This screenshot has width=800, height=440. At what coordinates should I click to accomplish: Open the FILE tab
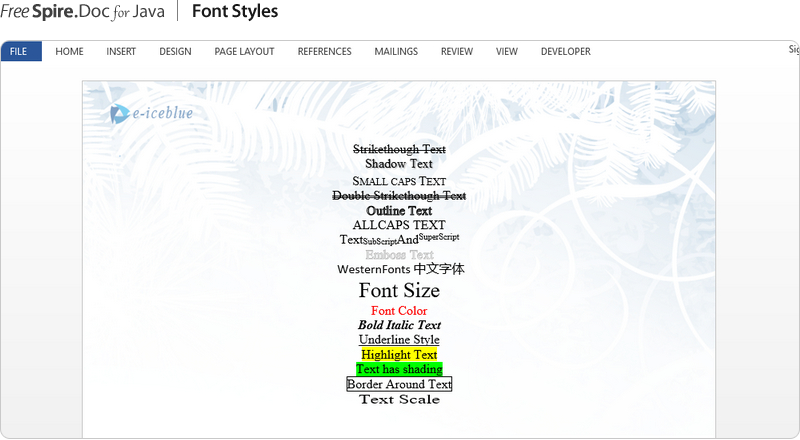pos(21,51)
